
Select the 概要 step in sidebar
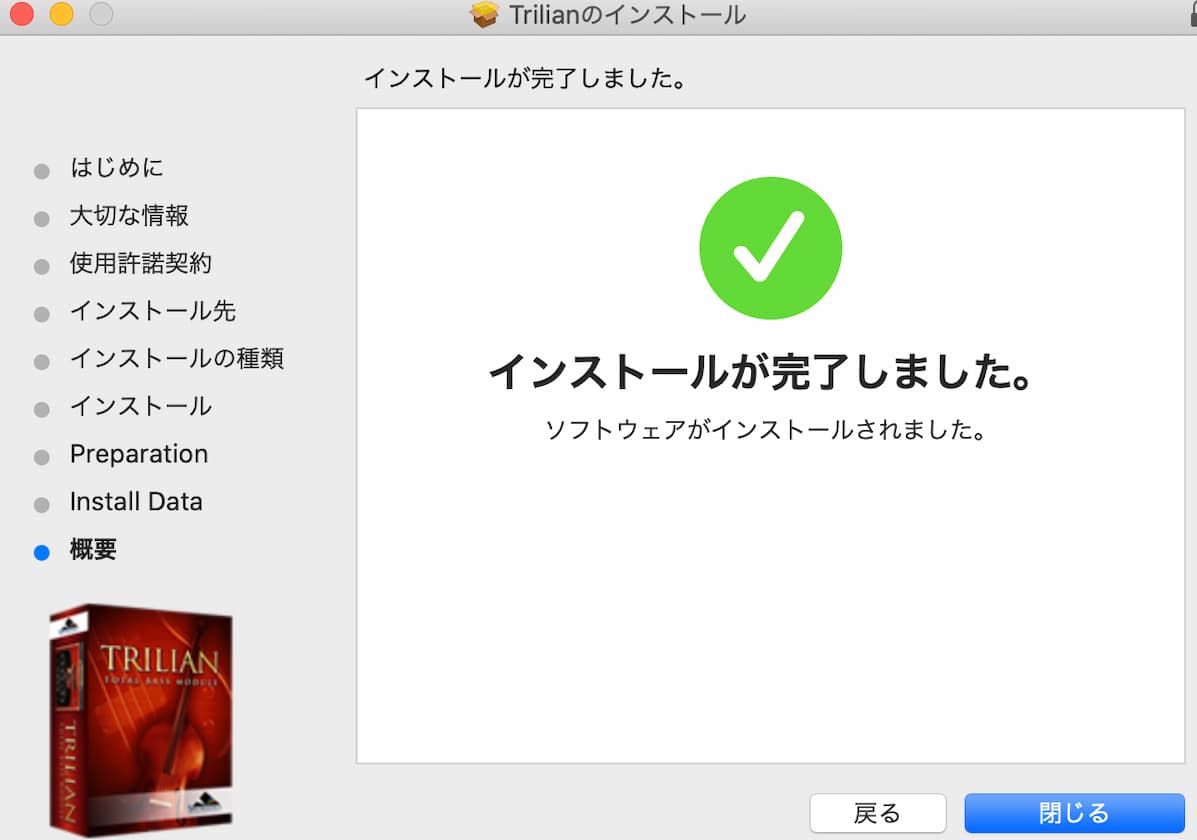(x=93, y=549)
